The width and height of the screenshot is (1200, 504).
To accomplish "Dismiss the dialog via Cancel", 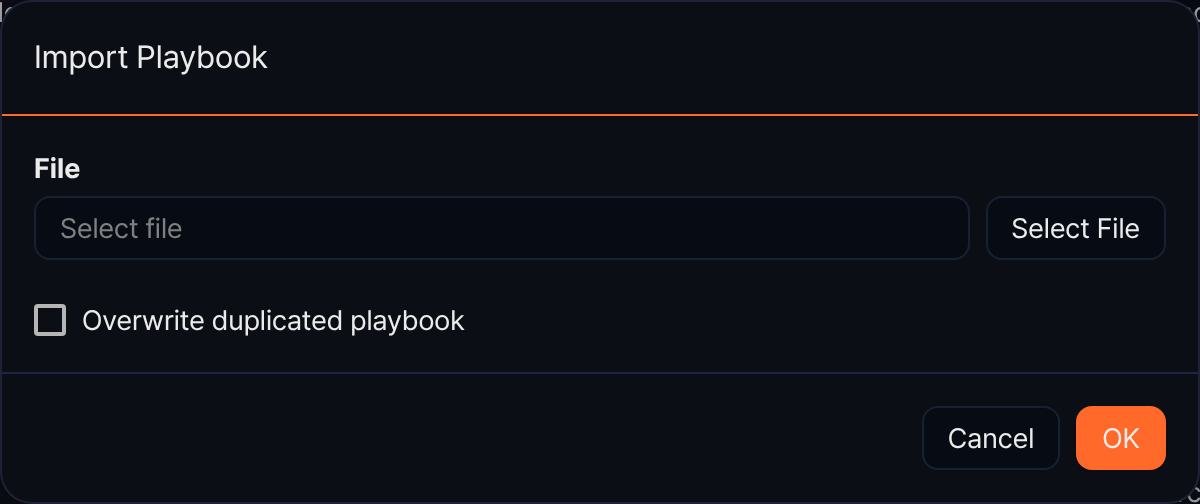I will (990, 438).
